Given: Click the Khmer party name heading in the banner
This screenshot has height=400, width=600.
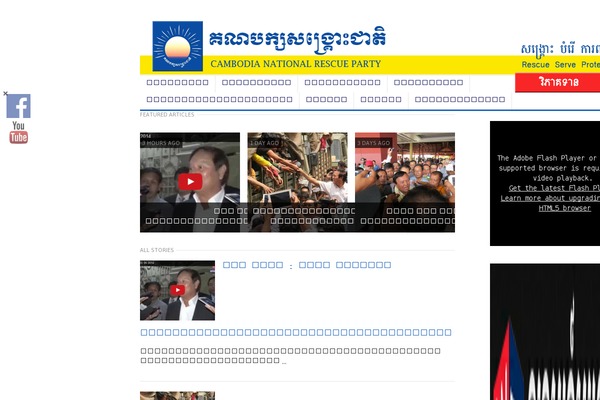Looking at the screenshot, I should point(297,39).
